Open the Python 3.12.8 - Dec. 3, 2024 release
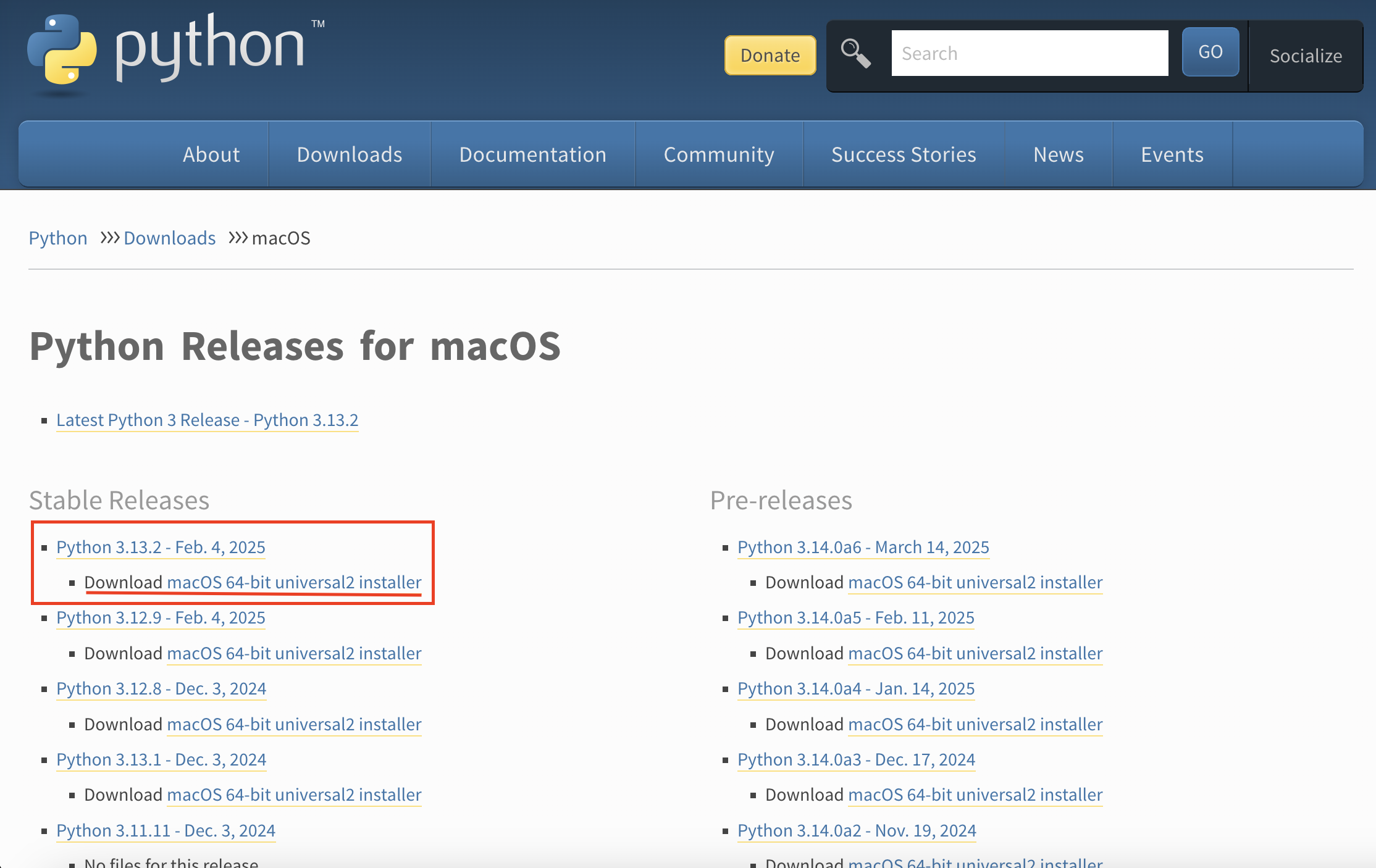Viewport: 1376px width, 868px height. coord(161,689)
